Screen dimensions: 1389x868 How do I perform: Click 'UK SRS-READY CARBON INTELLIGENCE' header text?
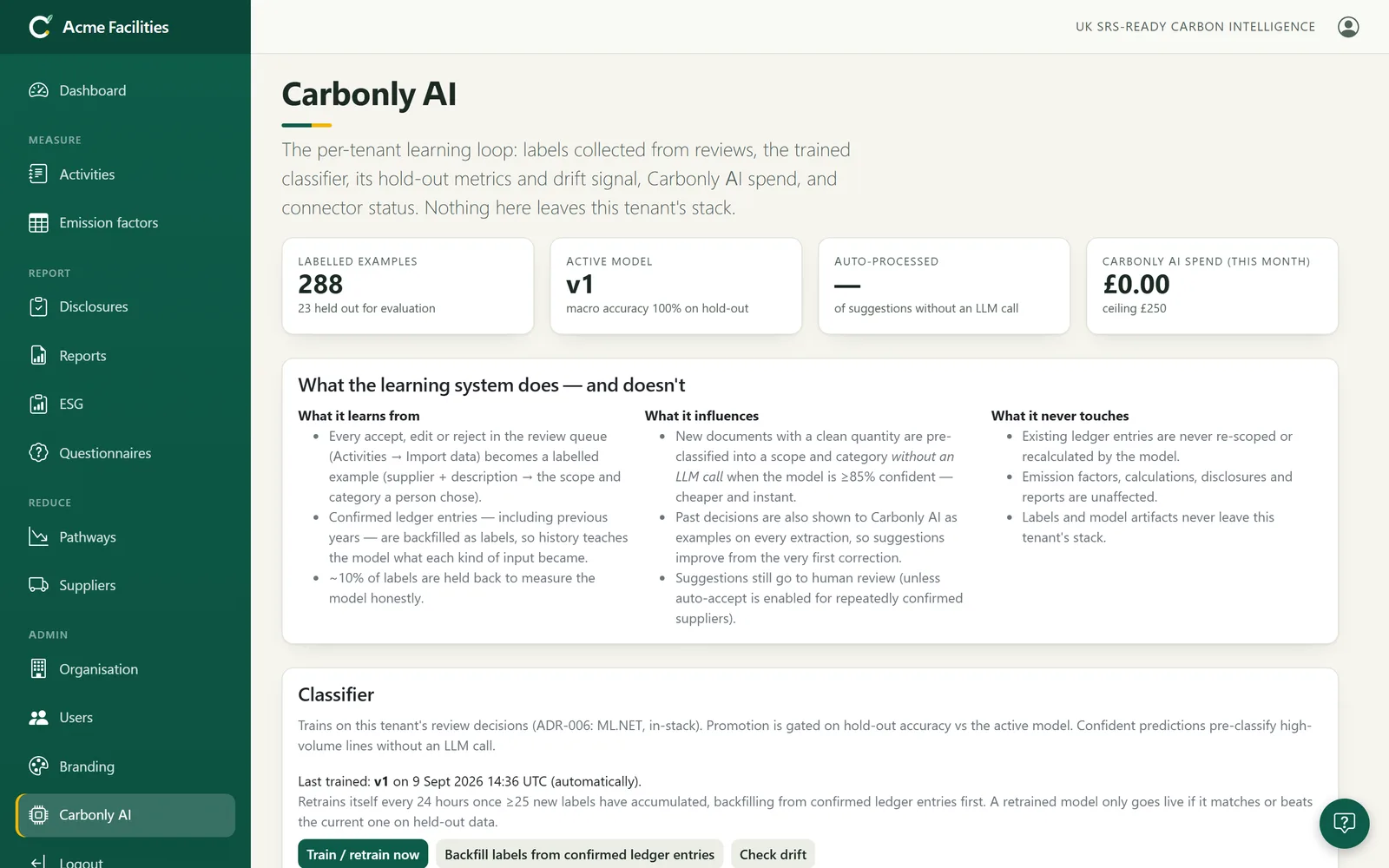pos(1195,27)
